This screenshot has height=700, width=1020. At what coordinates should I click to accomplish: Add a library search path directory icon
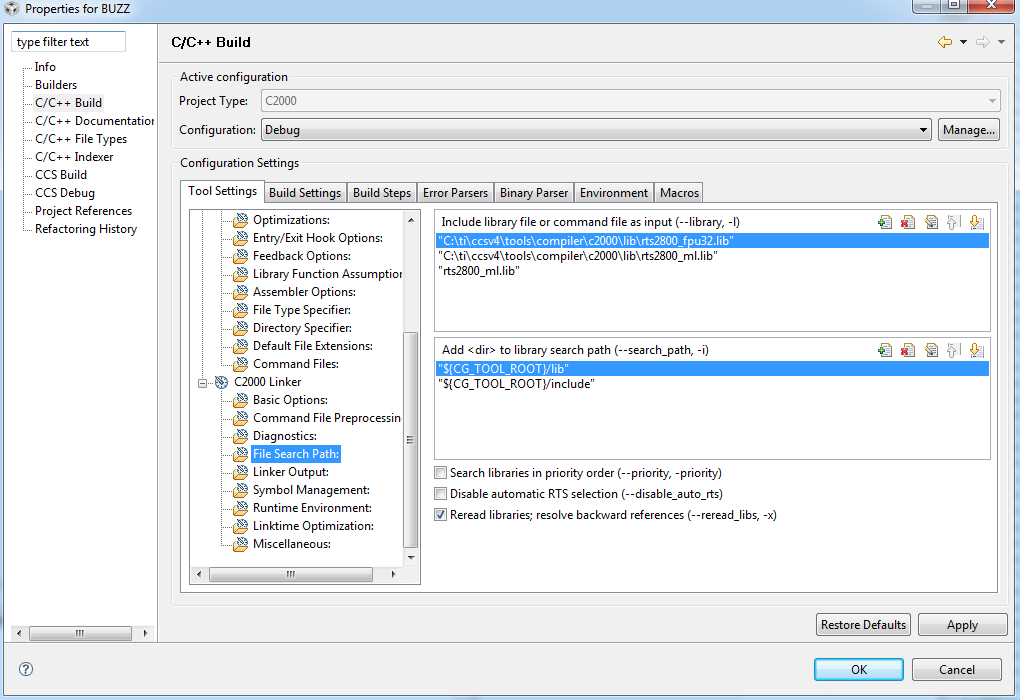[x=885, y=351]
